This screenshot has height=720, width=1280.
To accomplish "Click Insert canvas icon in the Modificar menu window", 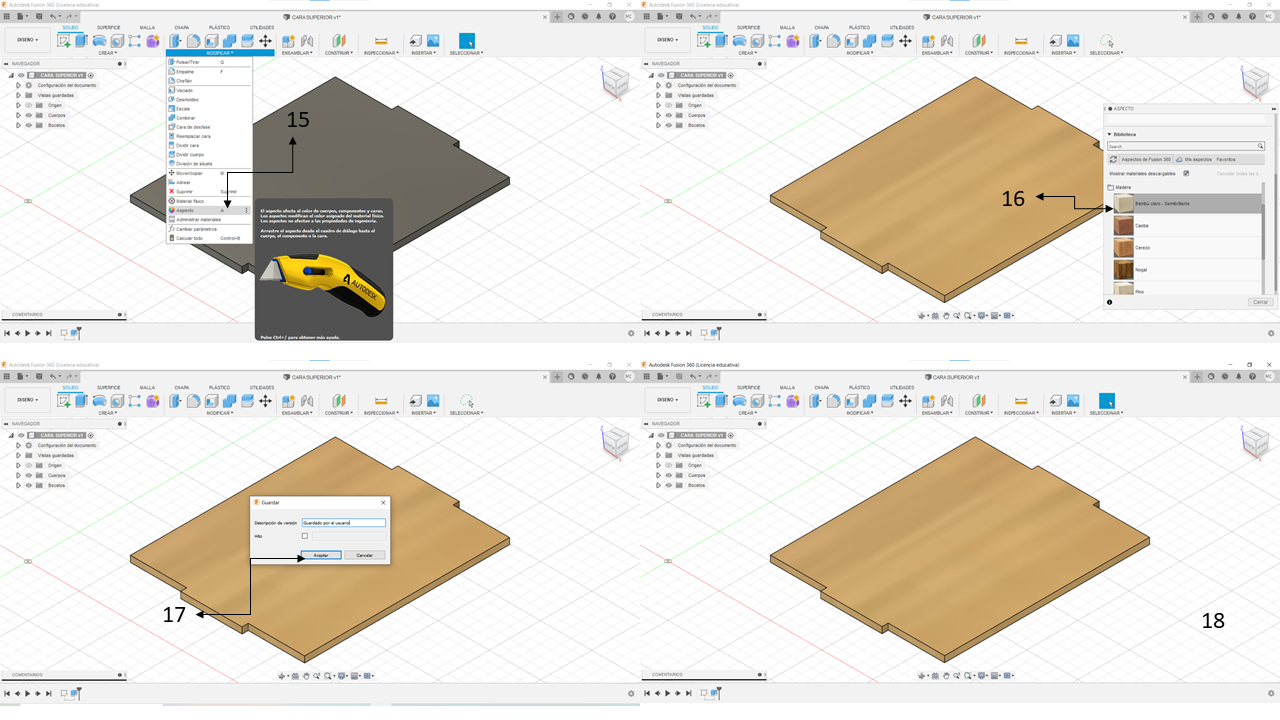I will (433, 41).
